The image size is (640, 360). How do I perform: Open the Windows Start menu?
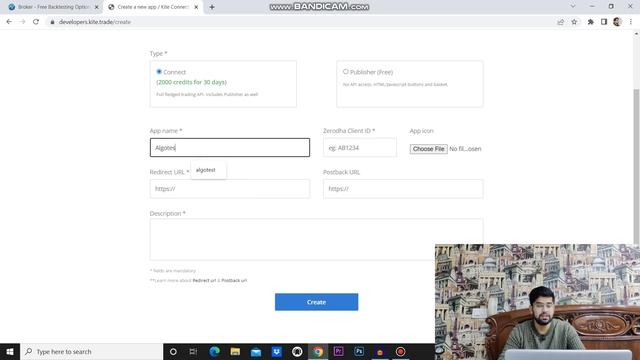[10, 351]
